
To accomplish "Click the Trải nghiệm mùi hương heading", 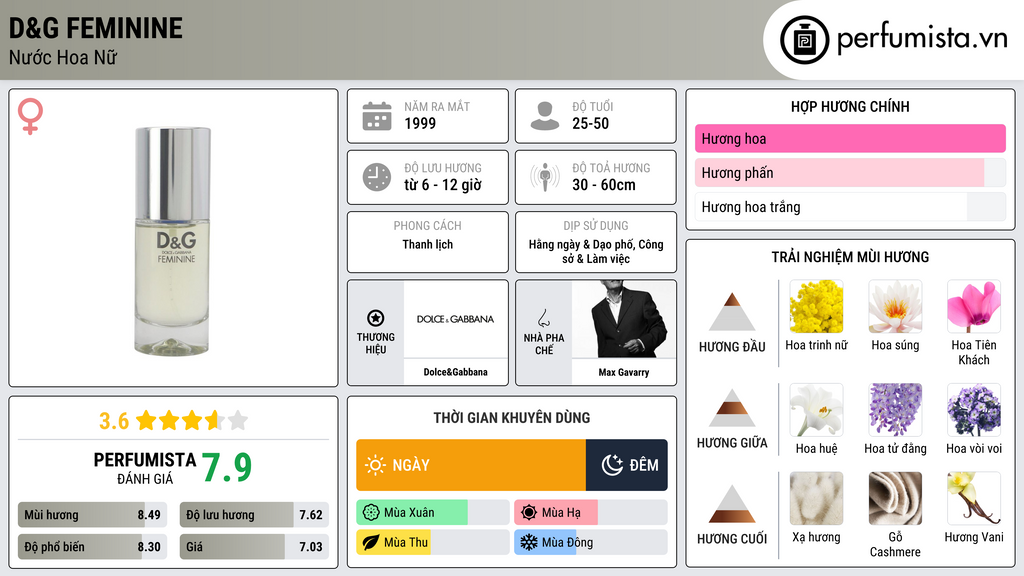I will click(x=850, y=257).
